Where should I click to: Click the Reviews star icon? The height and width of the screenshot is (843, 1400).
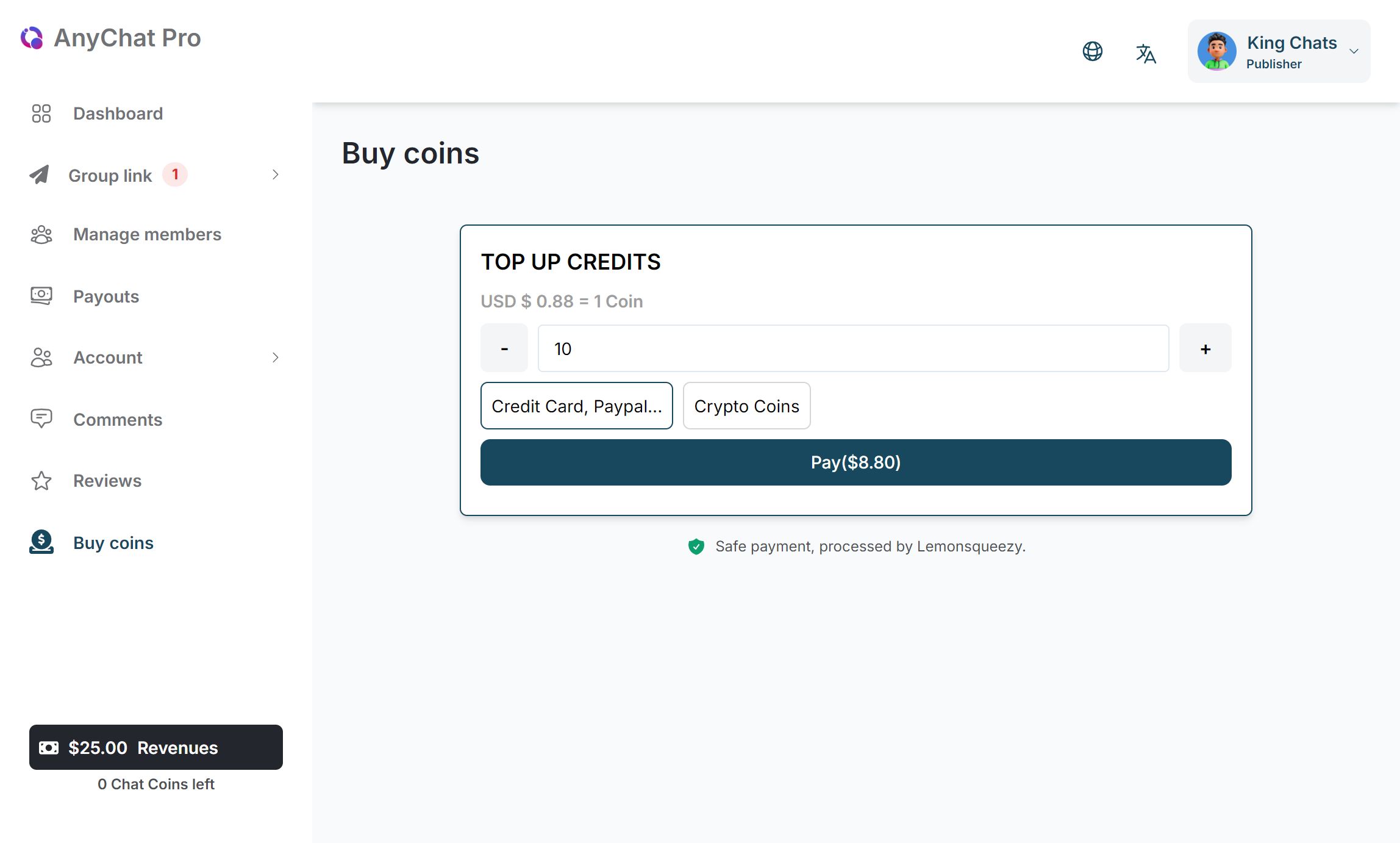click(x=41, y=481)
